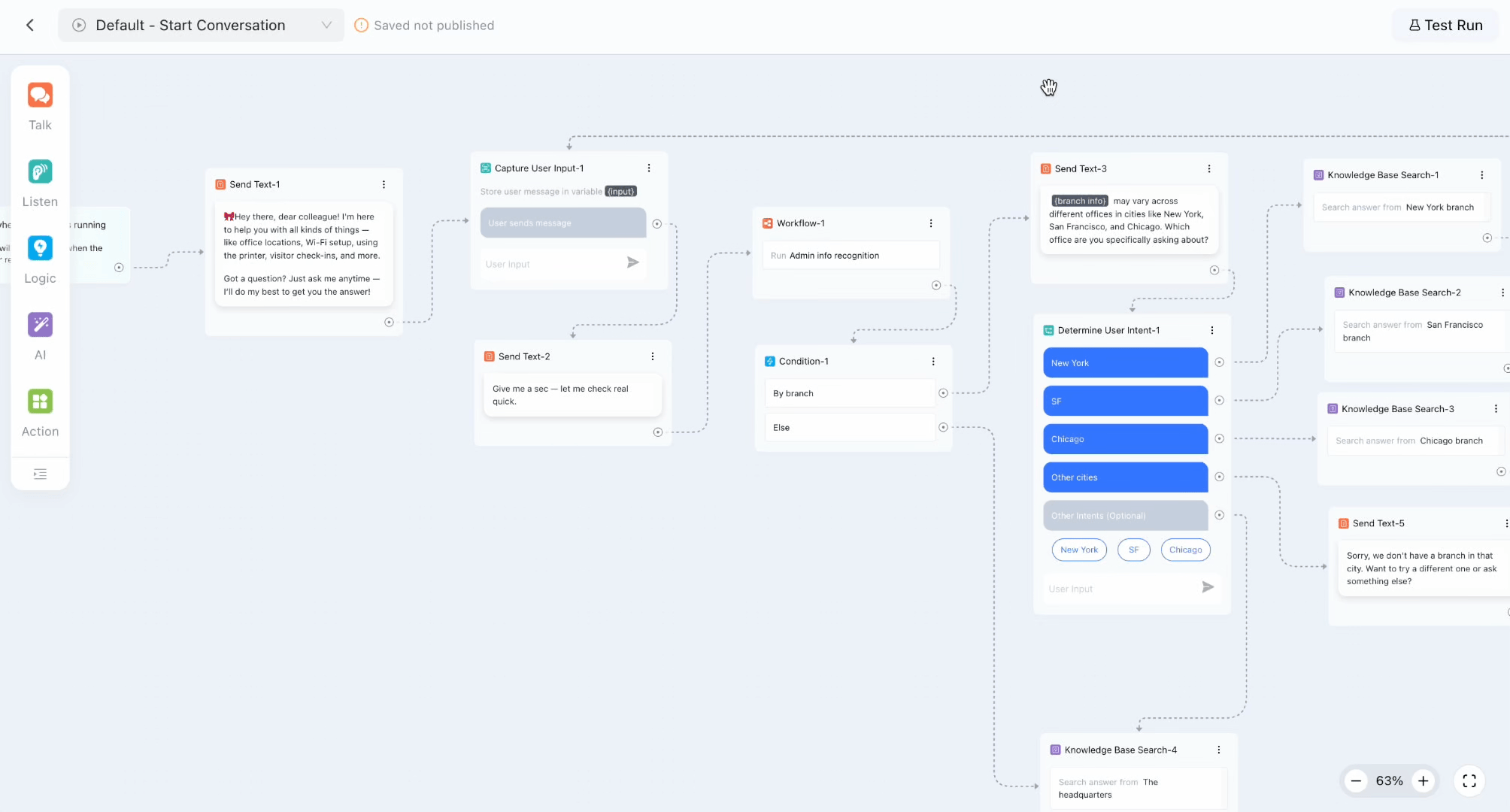Click the zoom out minus control

(x=1356, y=781)
